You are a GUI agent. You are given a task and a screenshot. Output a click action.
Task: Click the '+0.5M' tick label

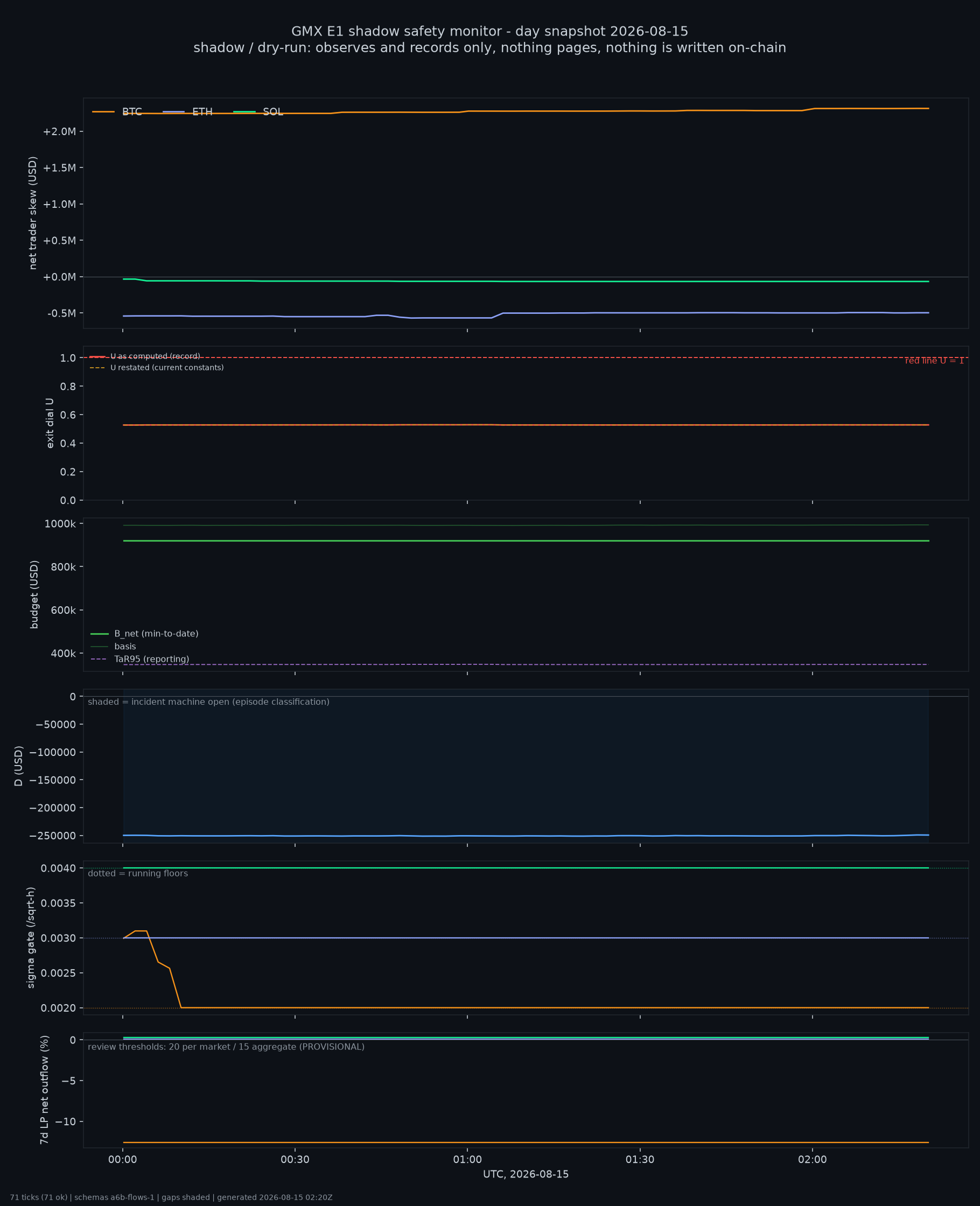click(59, 241)
